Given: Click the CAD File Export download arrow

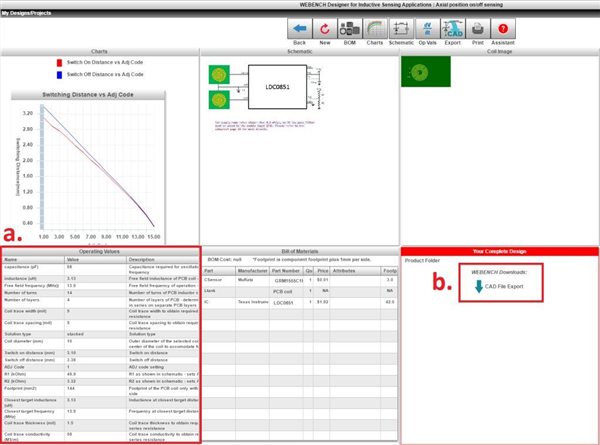Looking at the screenshot, I should (483, 287).
